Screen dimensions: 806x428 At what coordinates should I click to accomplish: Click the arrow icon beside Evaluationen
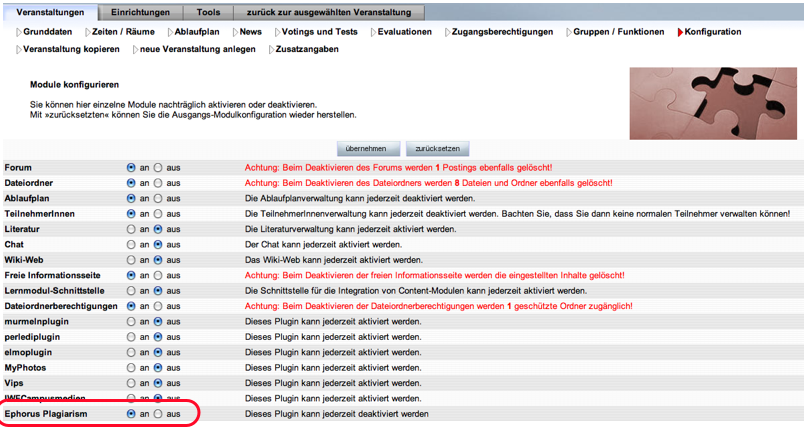coord(374,32)
